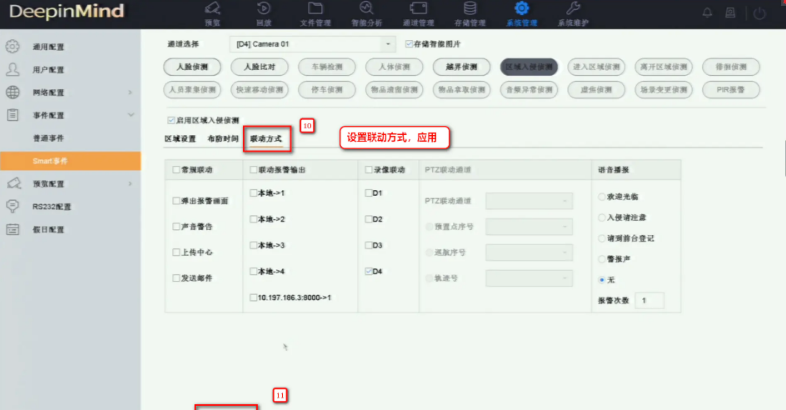Click the power icon at top right
Viewport: 786px width, 410px height.
click(x=760, y=13)
